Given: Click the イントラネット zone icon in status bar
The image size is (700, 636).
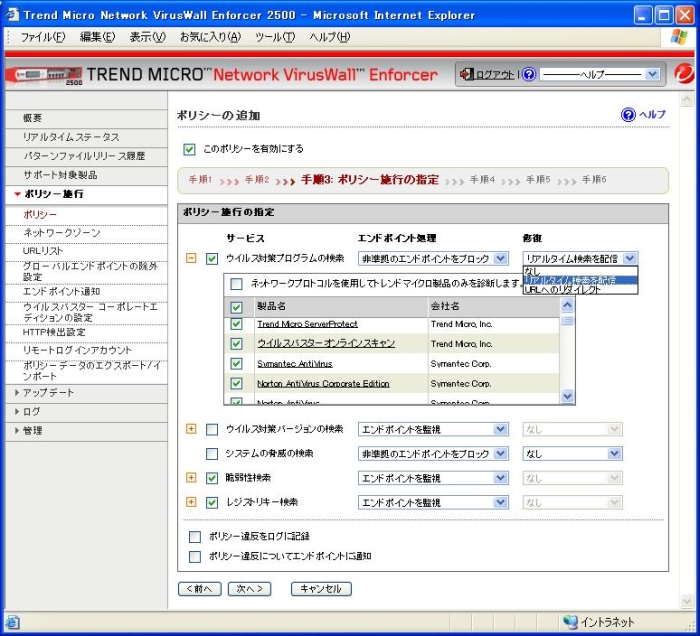Looking at the screenshot, I should tap(570, 622).
